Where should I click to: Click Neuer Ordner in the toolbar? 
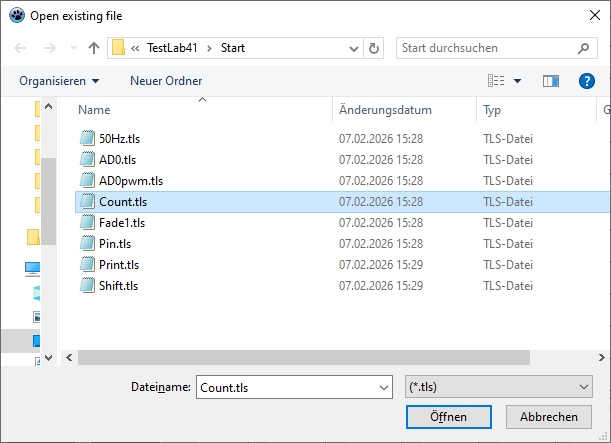(x=166, y=80)
